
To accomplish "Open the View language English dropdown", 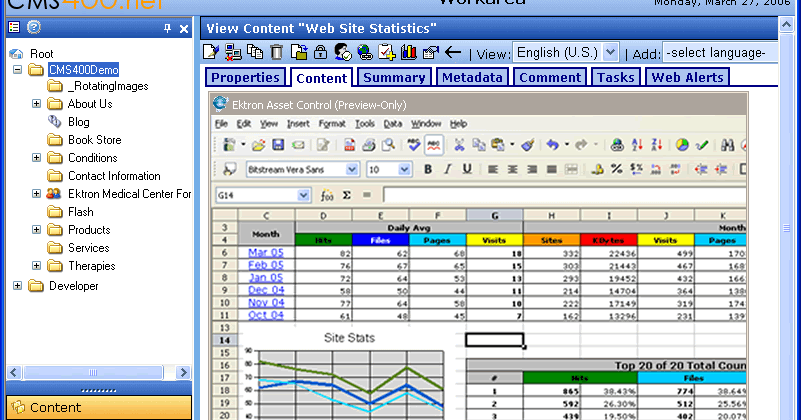I will pos(610,52).
